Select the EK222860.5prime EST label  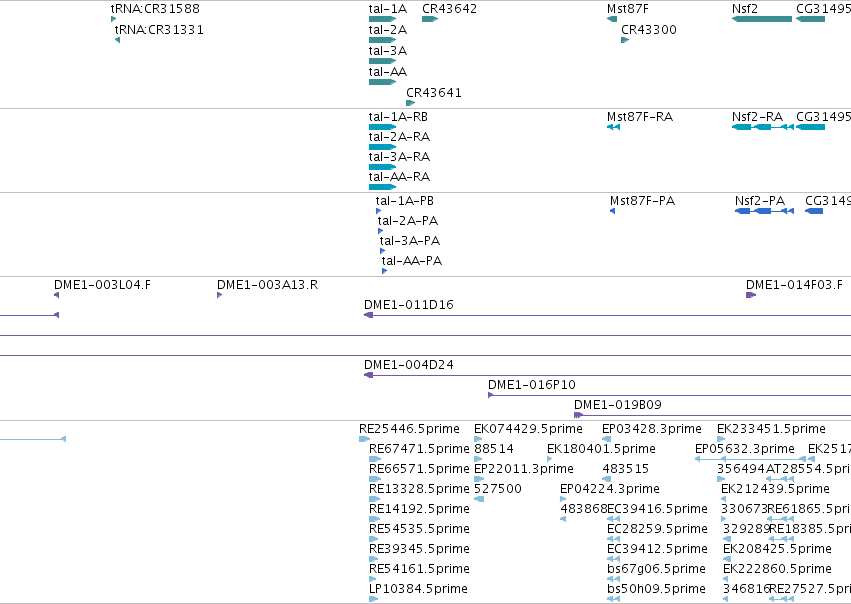(777, 569)
